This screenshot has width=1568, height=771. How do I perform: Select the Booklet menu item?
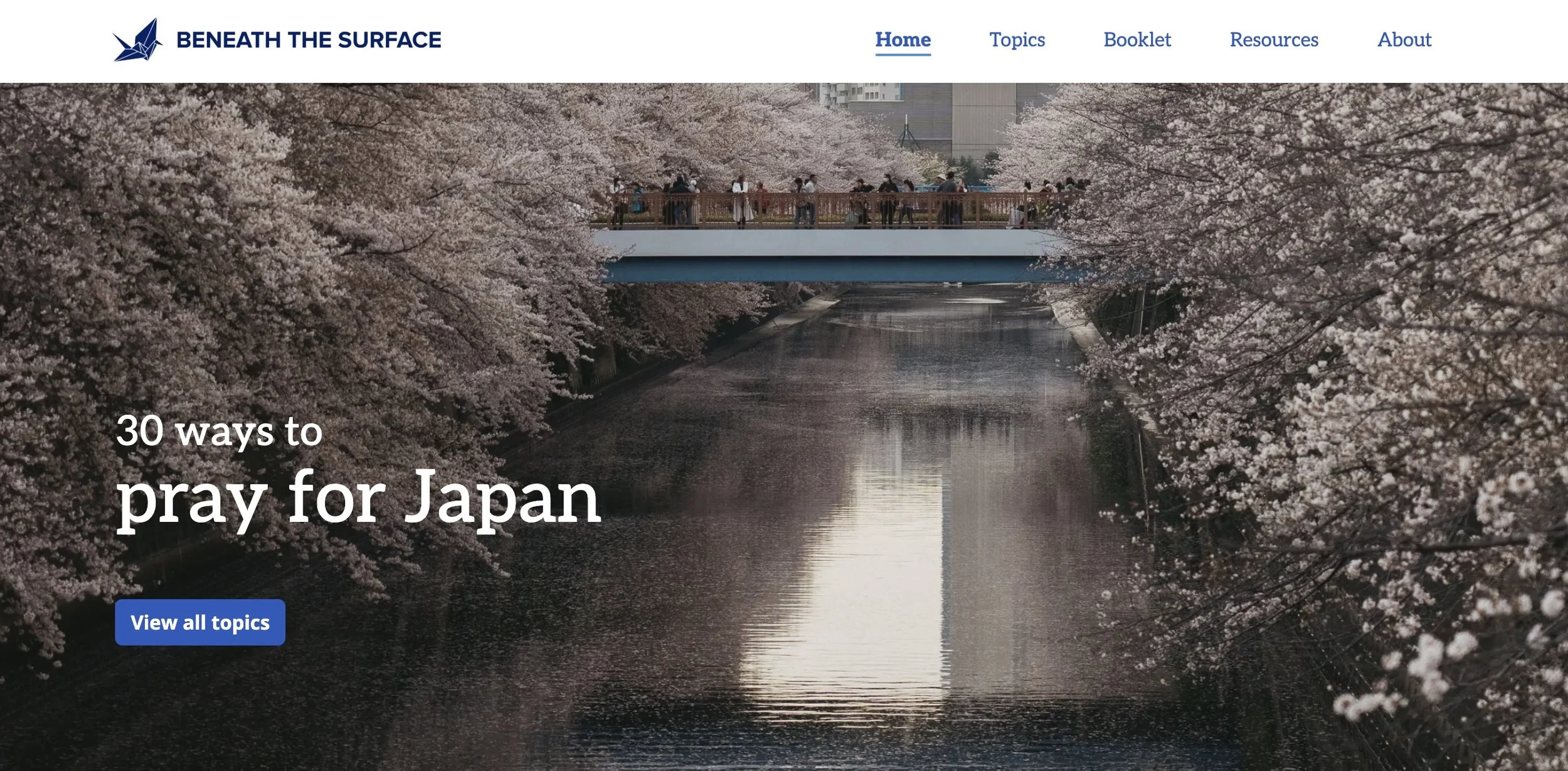pos(1136,40)
